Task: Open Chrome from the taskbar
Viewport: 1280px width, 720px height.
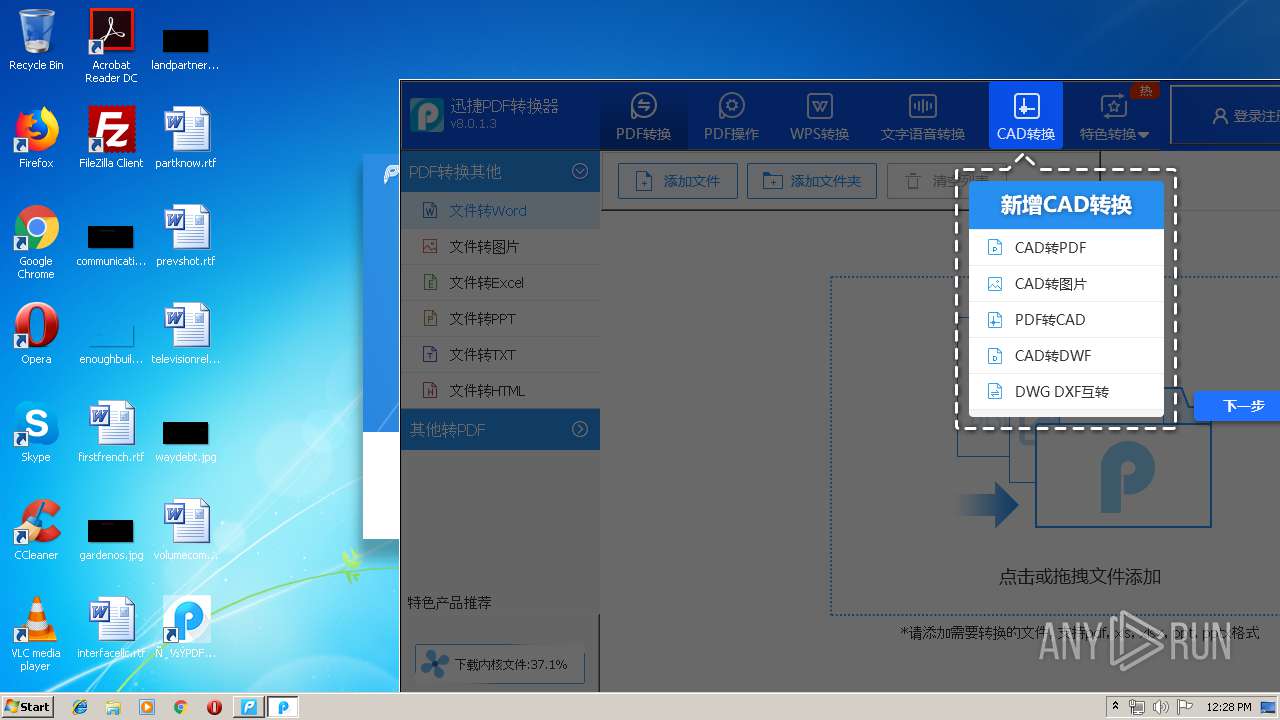Action: point(180,707)
